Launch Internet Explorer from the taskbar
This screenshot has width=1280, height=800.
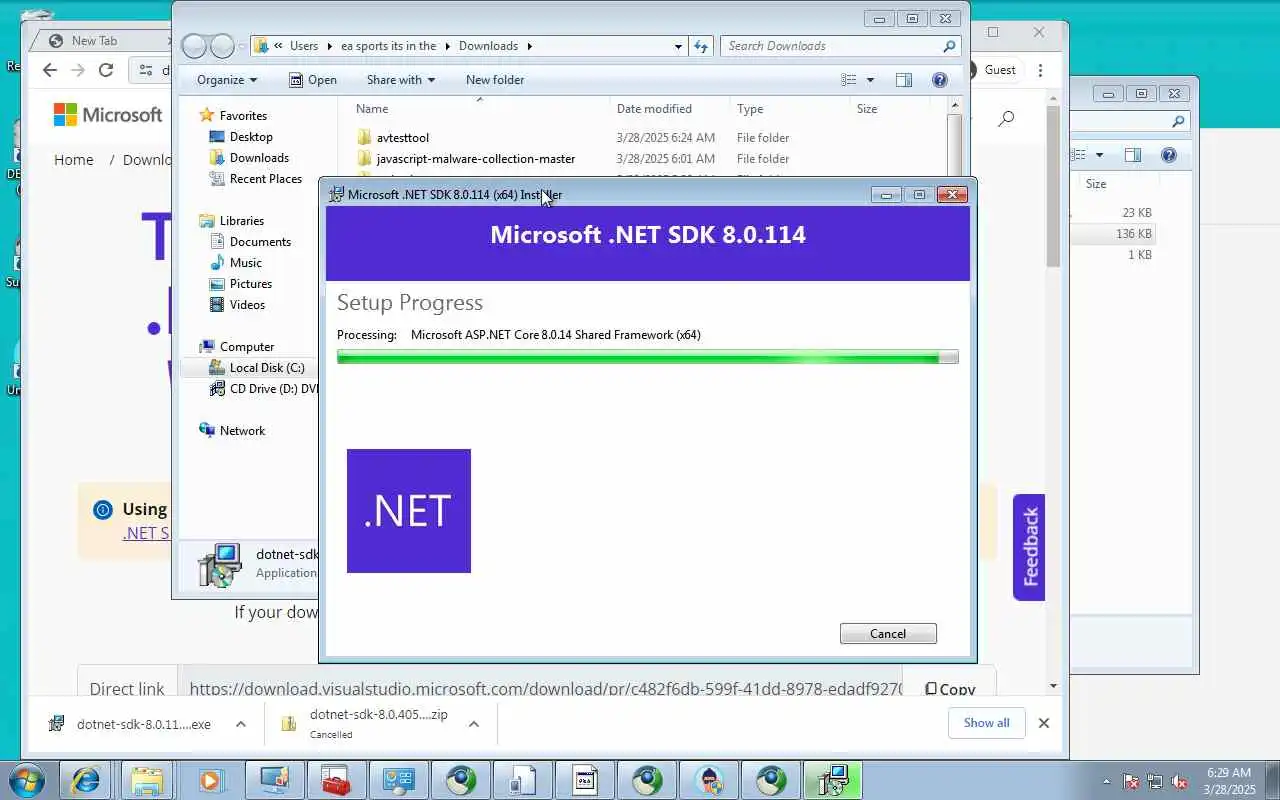click(x=85, y=780)
